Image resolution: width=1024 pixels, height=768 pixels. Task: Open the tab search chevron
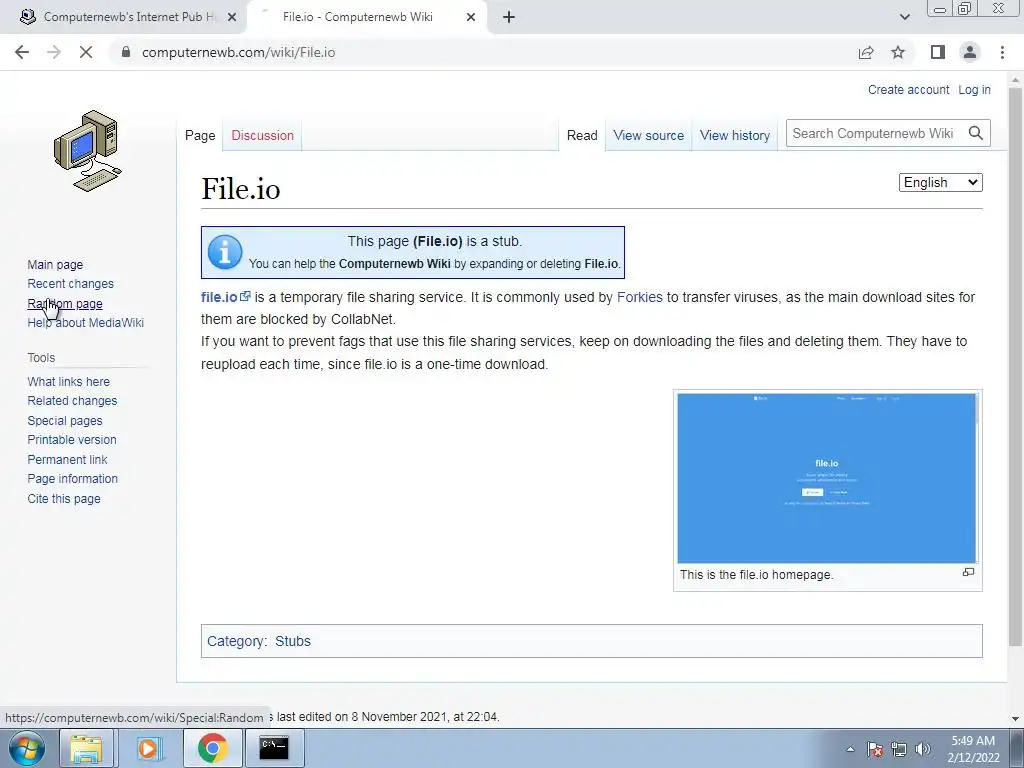click(904, 17)
